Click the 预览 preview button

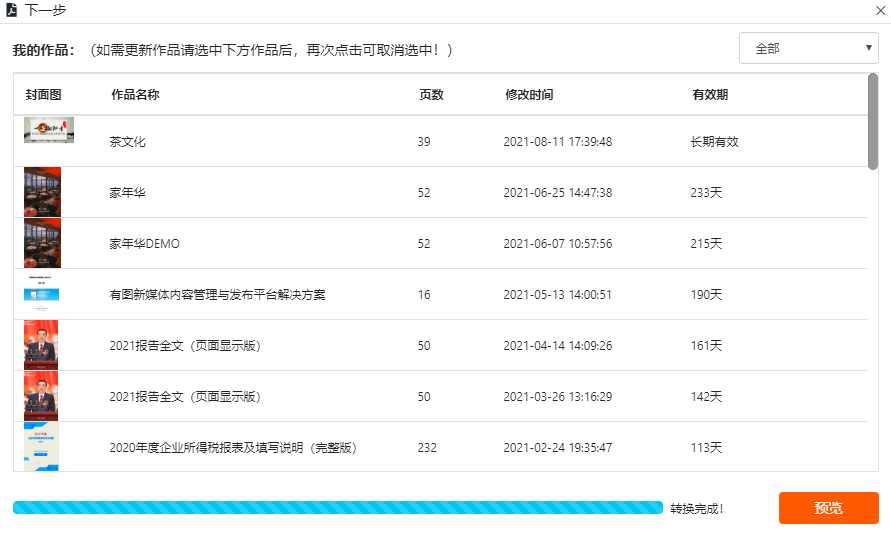point(828,508)
